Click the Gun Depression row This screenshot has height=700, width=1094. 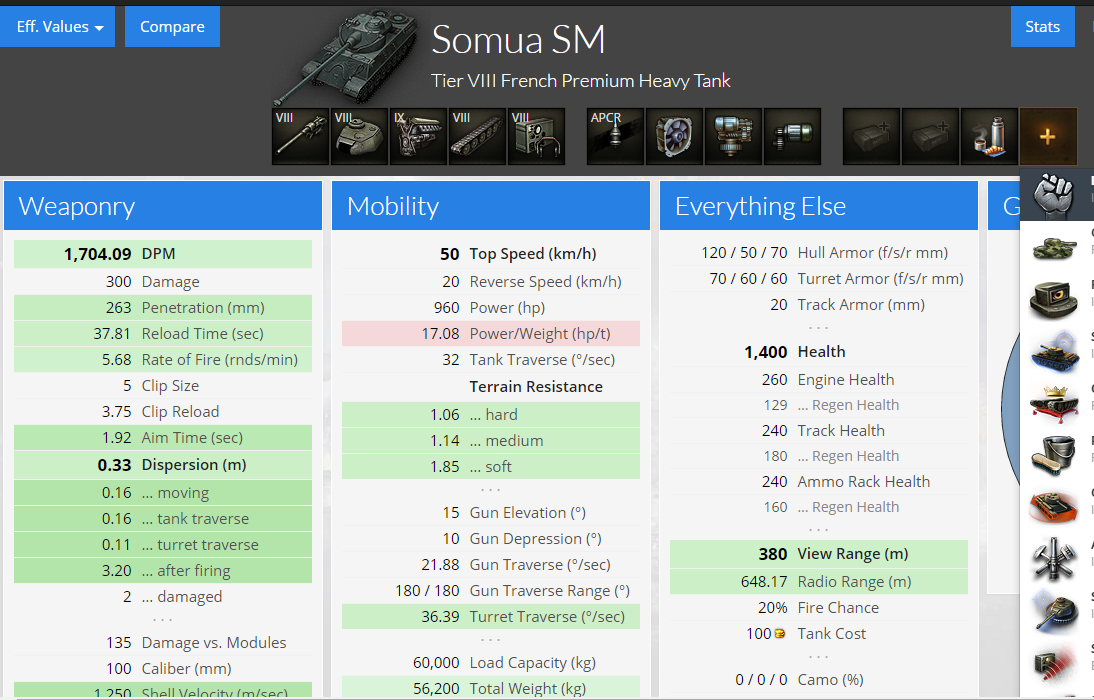tap(490, 539)
